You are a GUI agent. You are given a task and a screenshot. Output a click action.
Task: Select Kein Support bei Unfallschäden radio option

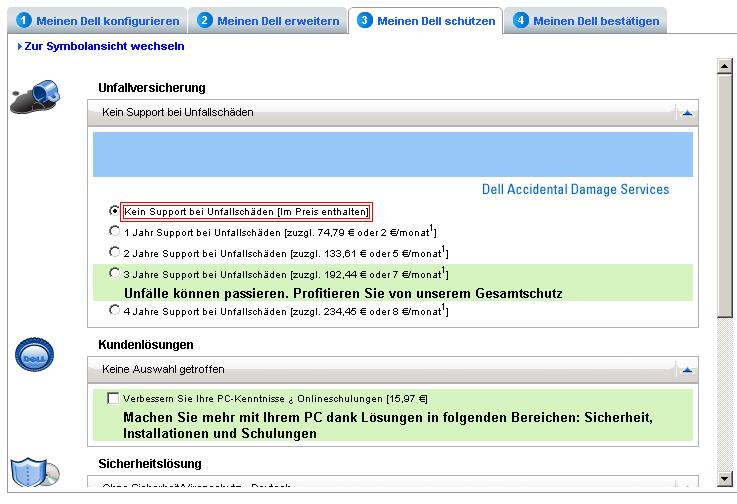point(114,211)
